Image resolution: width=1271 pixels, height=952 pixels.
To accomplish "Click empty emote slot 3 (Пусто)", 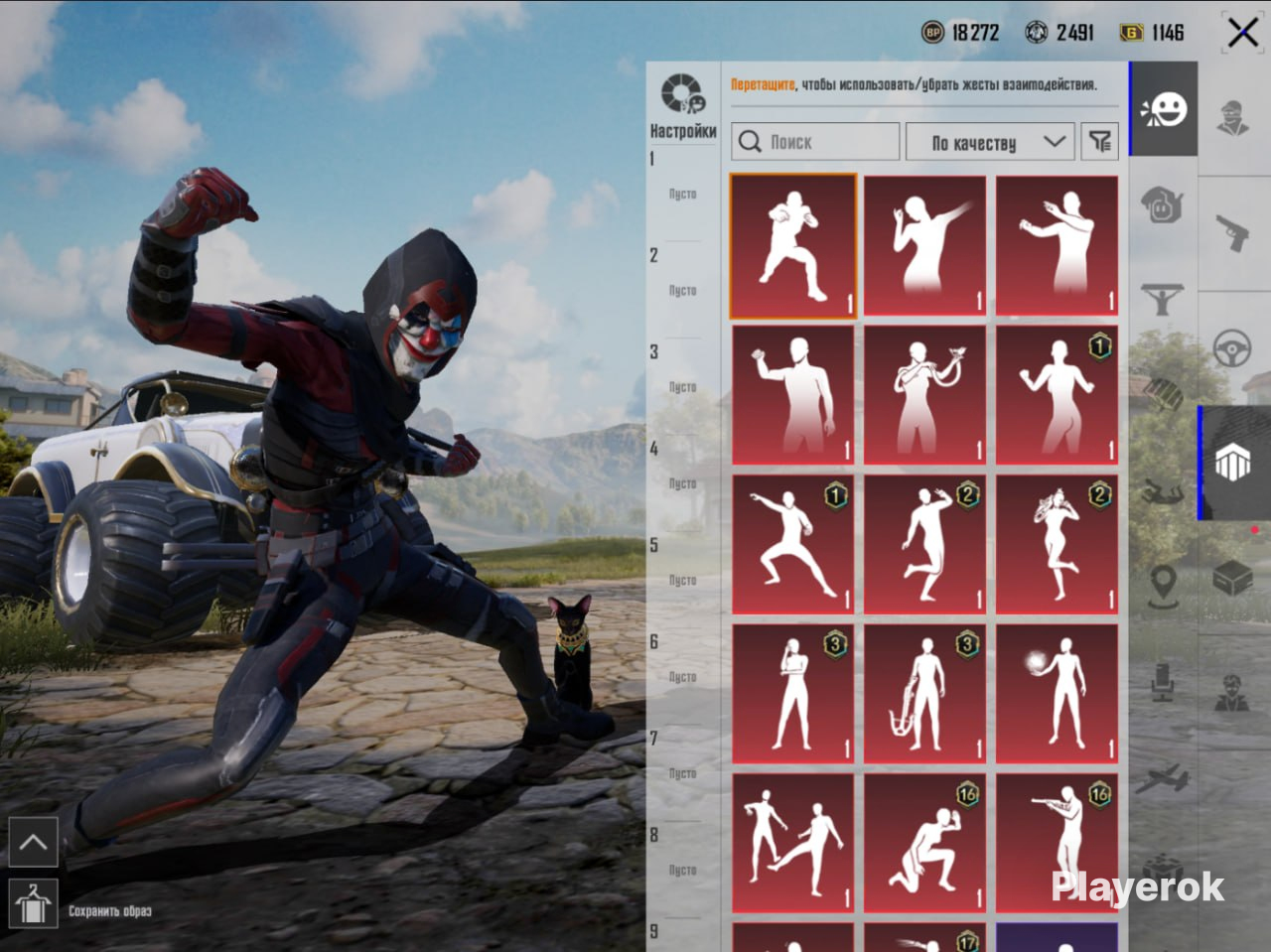I will 682,387.
